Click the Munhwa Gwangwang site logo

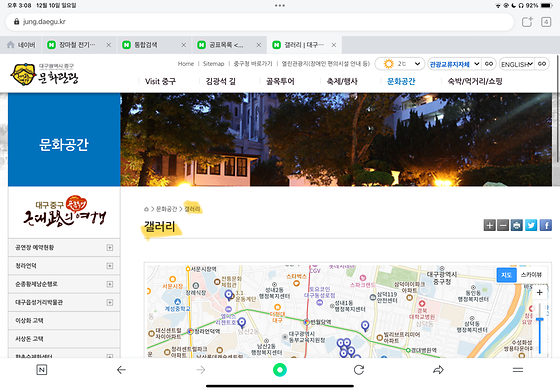(x=45, y=74)
